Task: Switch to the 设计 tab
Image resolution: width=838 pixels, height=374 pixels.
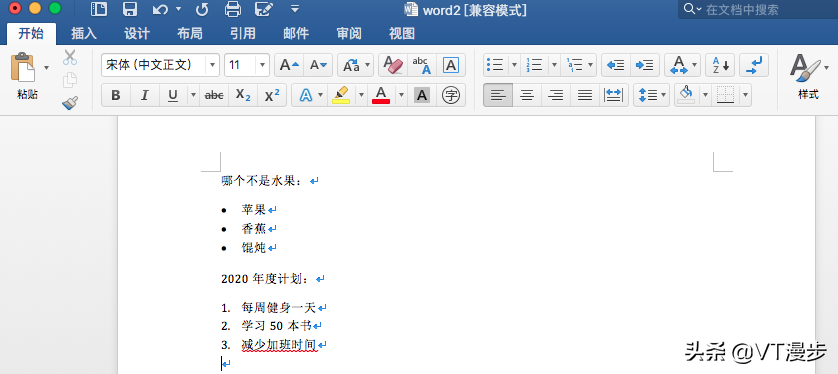Action: 137,34
